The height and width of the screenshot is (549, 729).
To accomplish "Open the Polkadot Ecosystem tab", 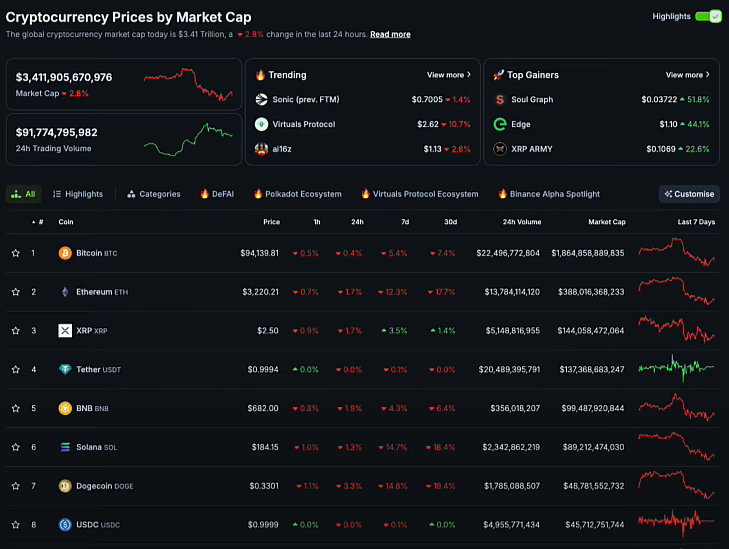I will [297, 194].
